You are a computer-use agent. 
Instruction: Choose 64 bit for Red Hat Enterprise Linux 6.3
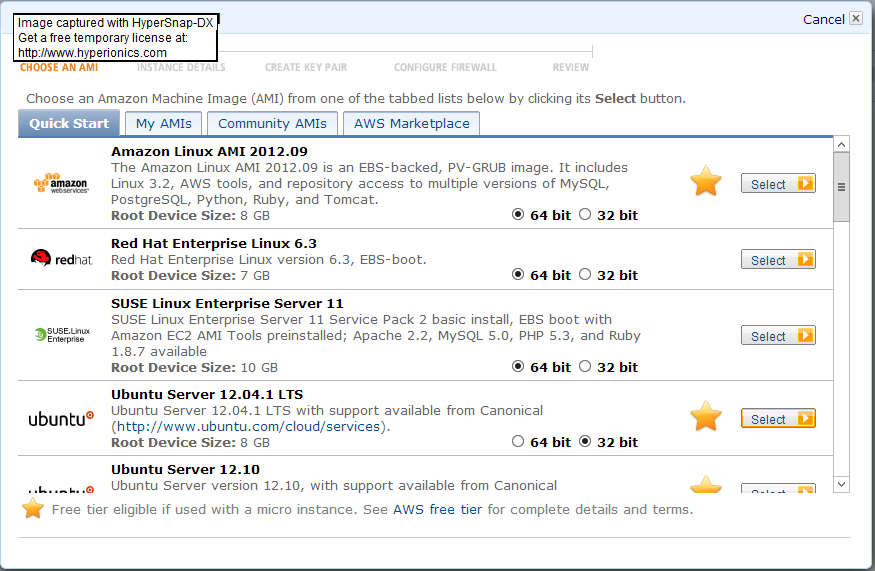click(518, 274)
